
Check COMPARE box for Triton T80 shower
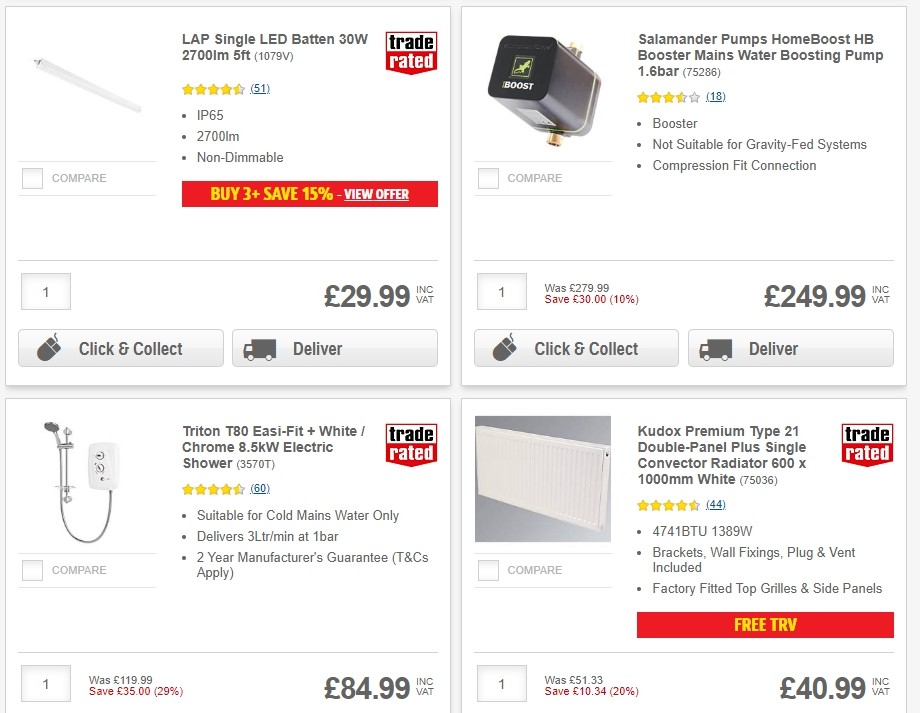(x=32, y=570)
